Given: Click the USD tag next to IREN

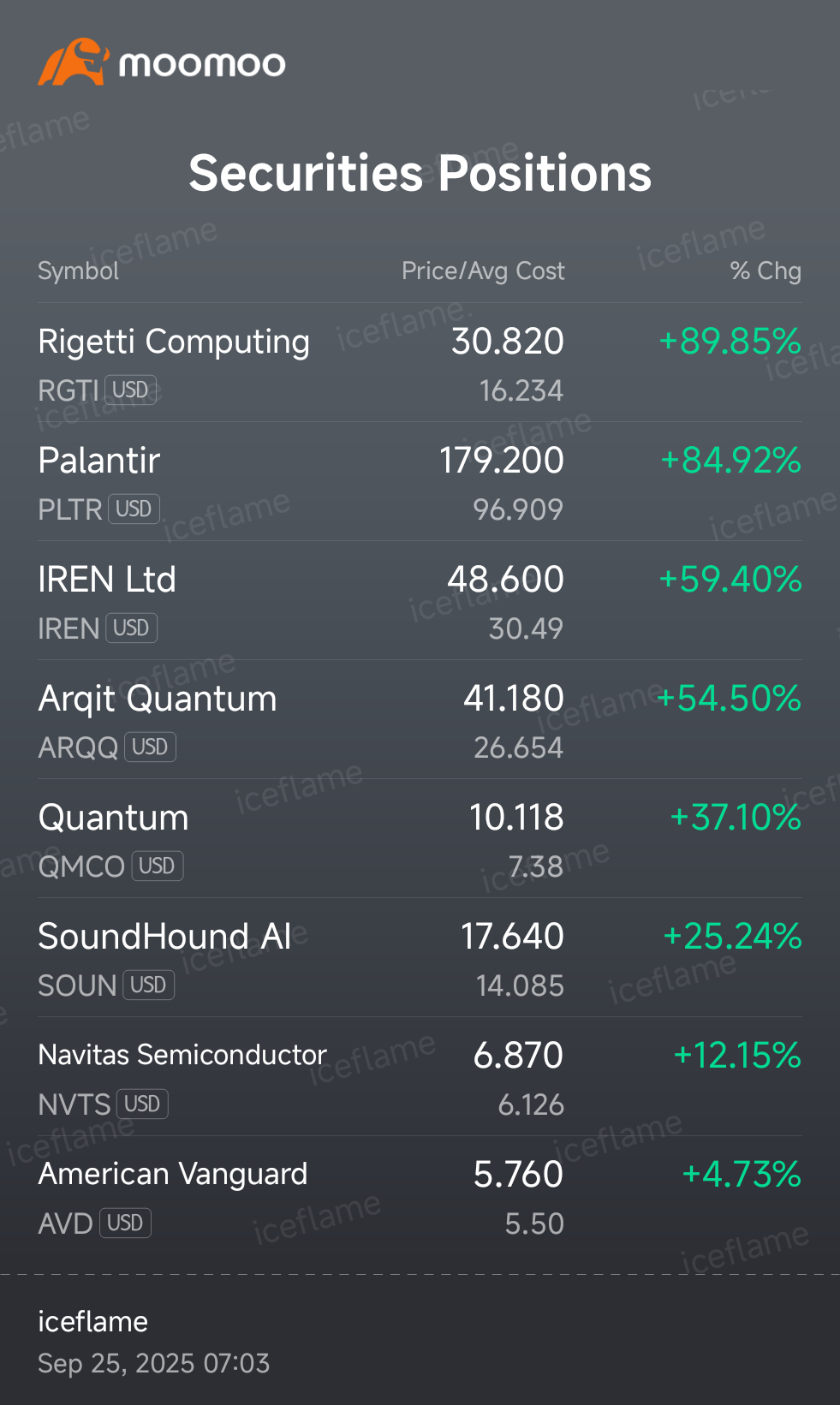Looking at the screenshot, I should (x=132, y=628).
